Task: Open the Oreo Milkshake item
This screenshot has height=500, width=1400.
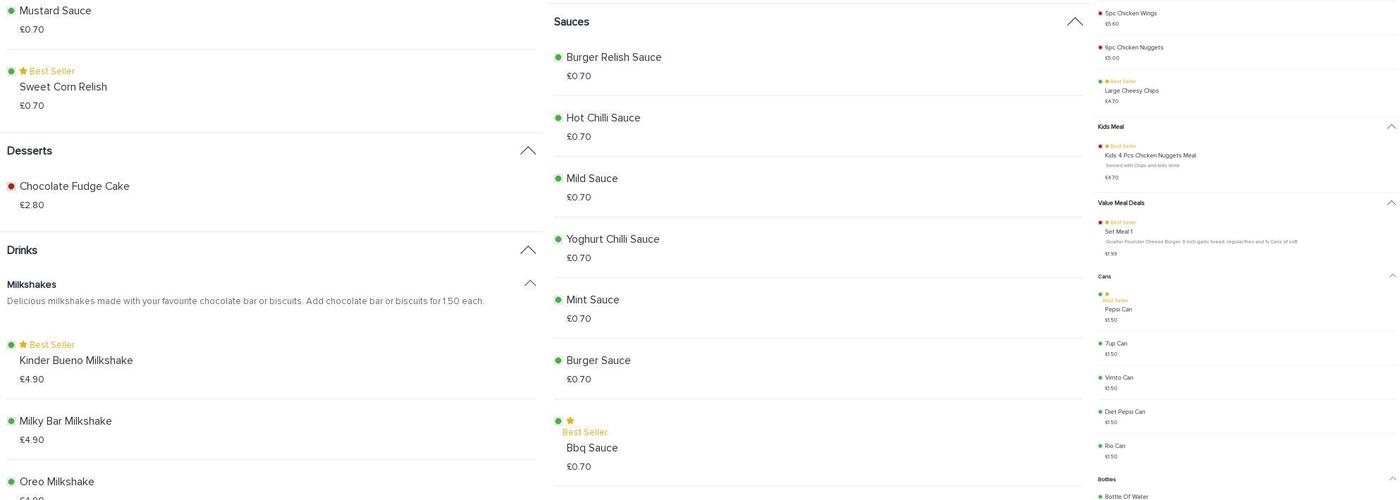Action: coord(57,482)
